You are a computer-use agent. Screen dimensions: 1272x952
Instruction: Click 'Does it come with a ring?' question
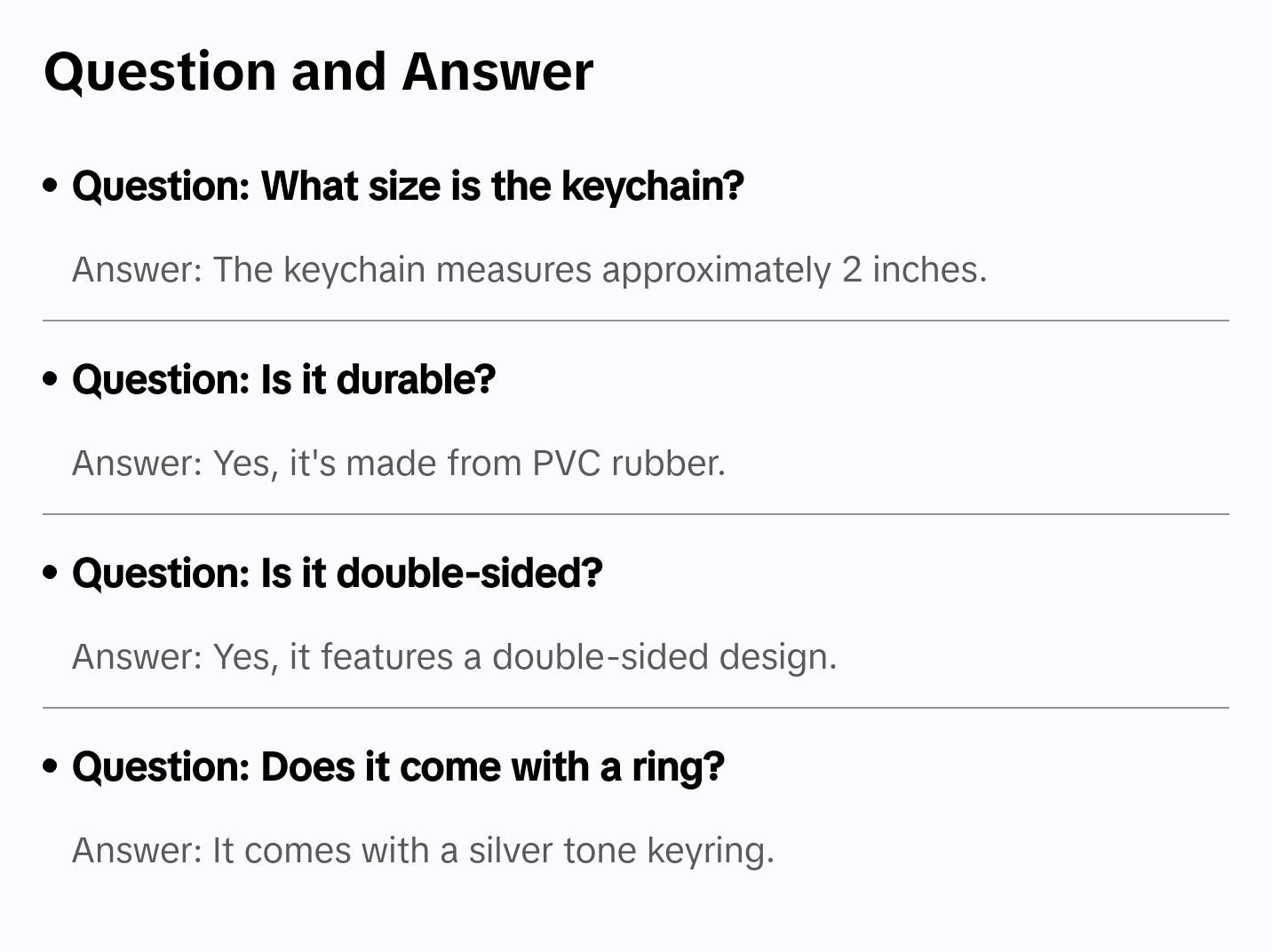[x=398, y=767]
